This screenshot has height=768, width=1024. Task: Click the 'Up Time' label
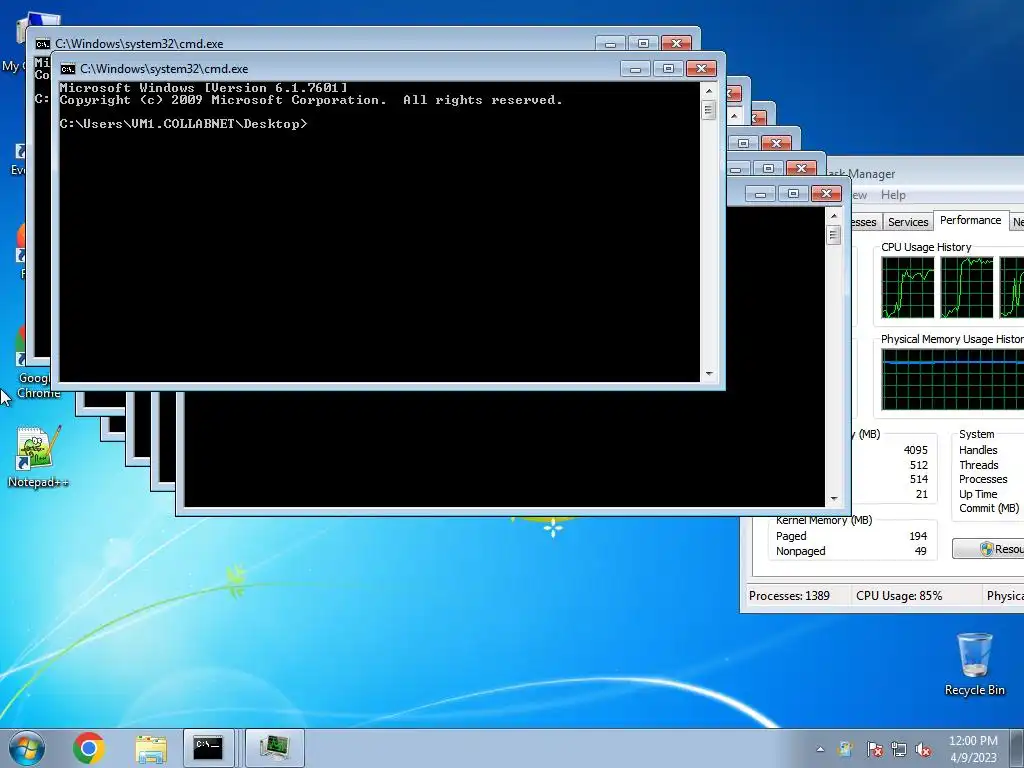tap(978, 494)
